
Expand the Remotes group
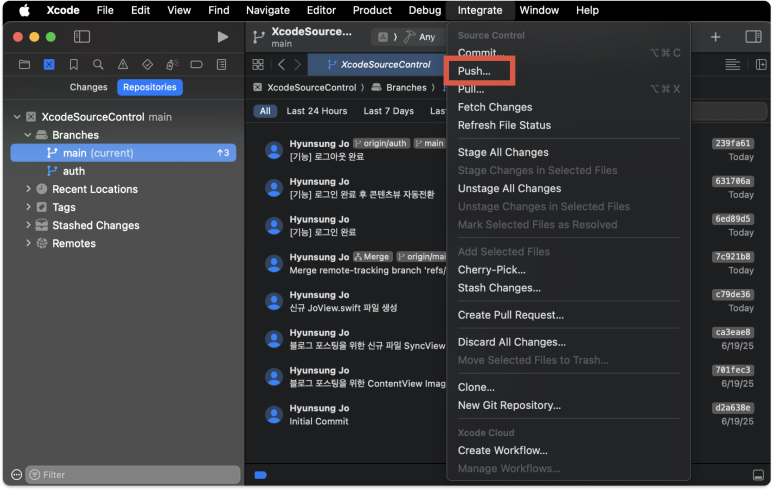tap(28, 243)
